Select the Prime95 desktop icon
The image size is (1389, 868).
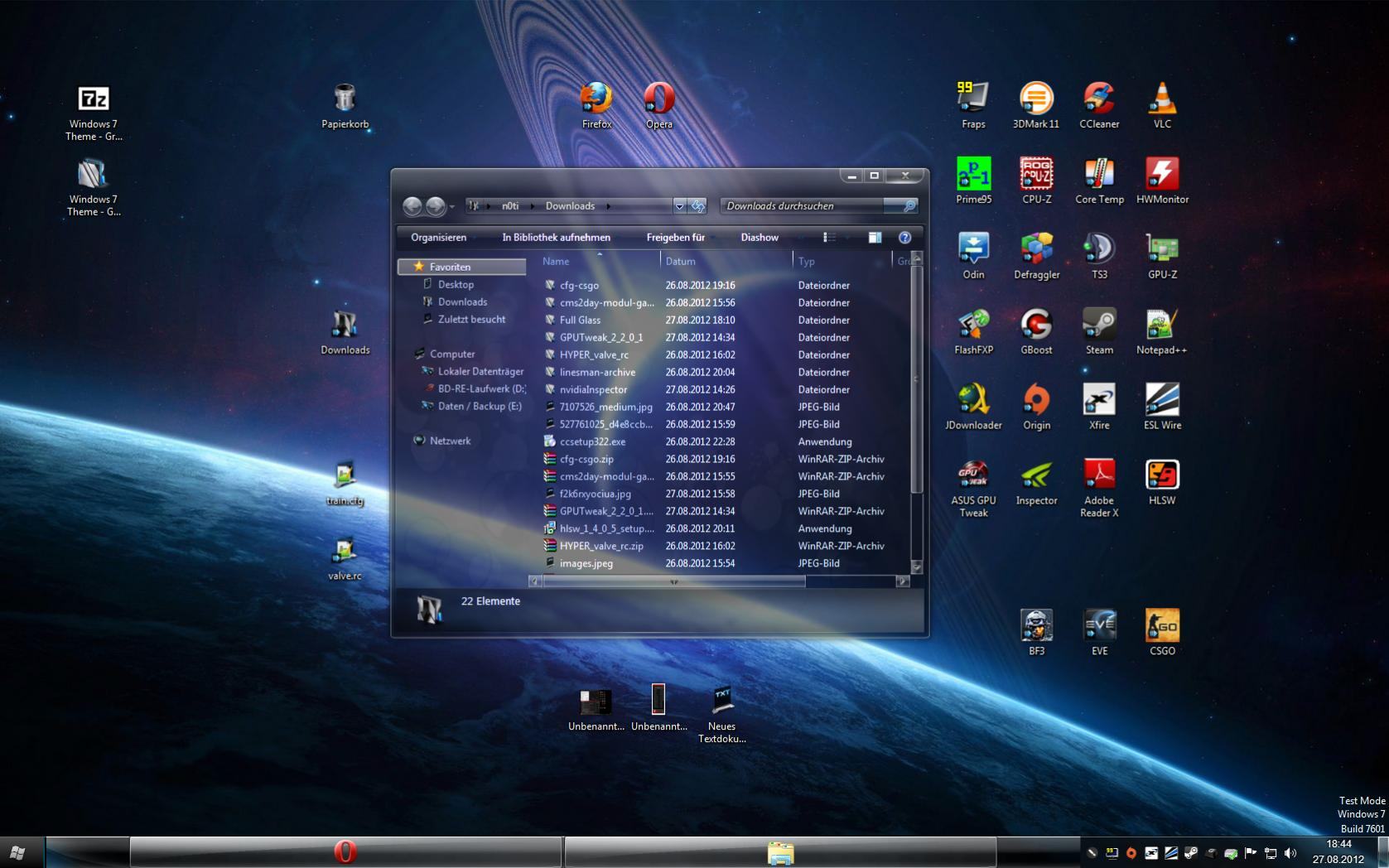(x=973, y=181)
